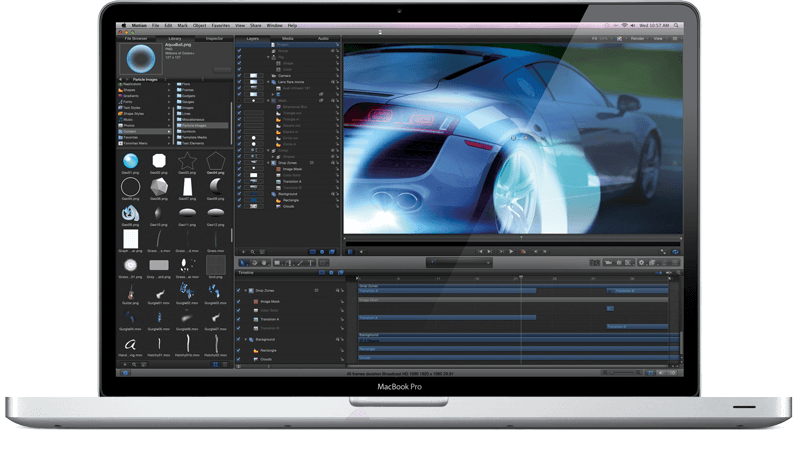Screen dimensions: 800x460
Task: Pick the Pan hand tool
Action: point(264,263)
